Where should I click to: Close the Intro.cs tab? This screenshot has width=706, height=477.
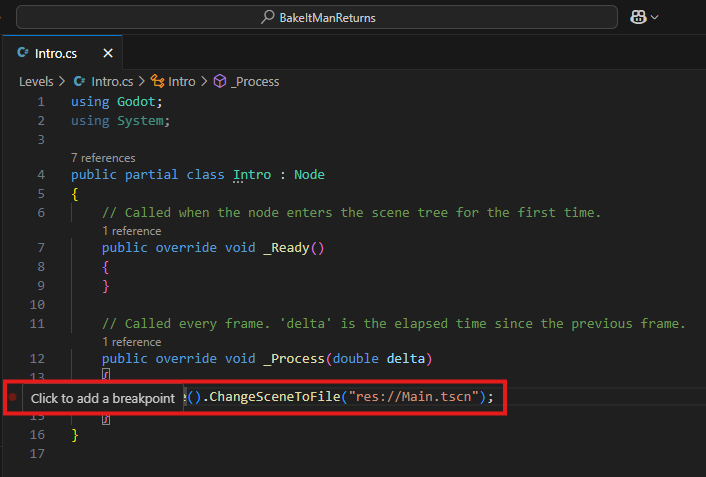(108, 53)
